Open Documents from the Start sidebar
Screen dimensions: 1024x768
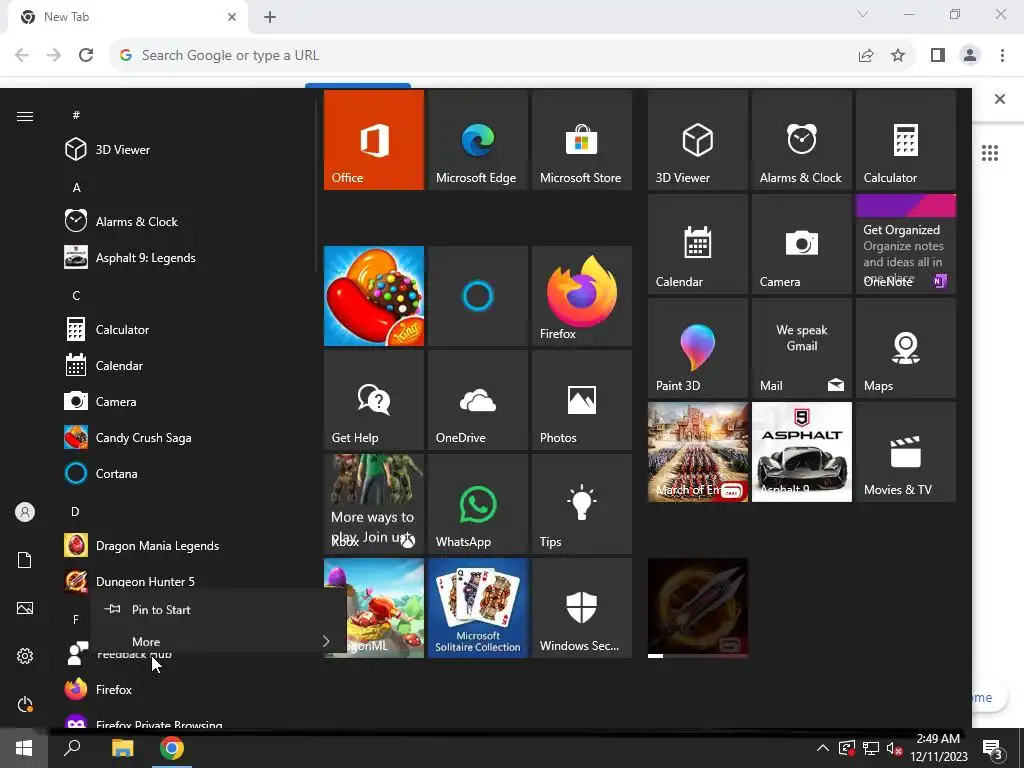pyautogui.click(x=25, y=560)
